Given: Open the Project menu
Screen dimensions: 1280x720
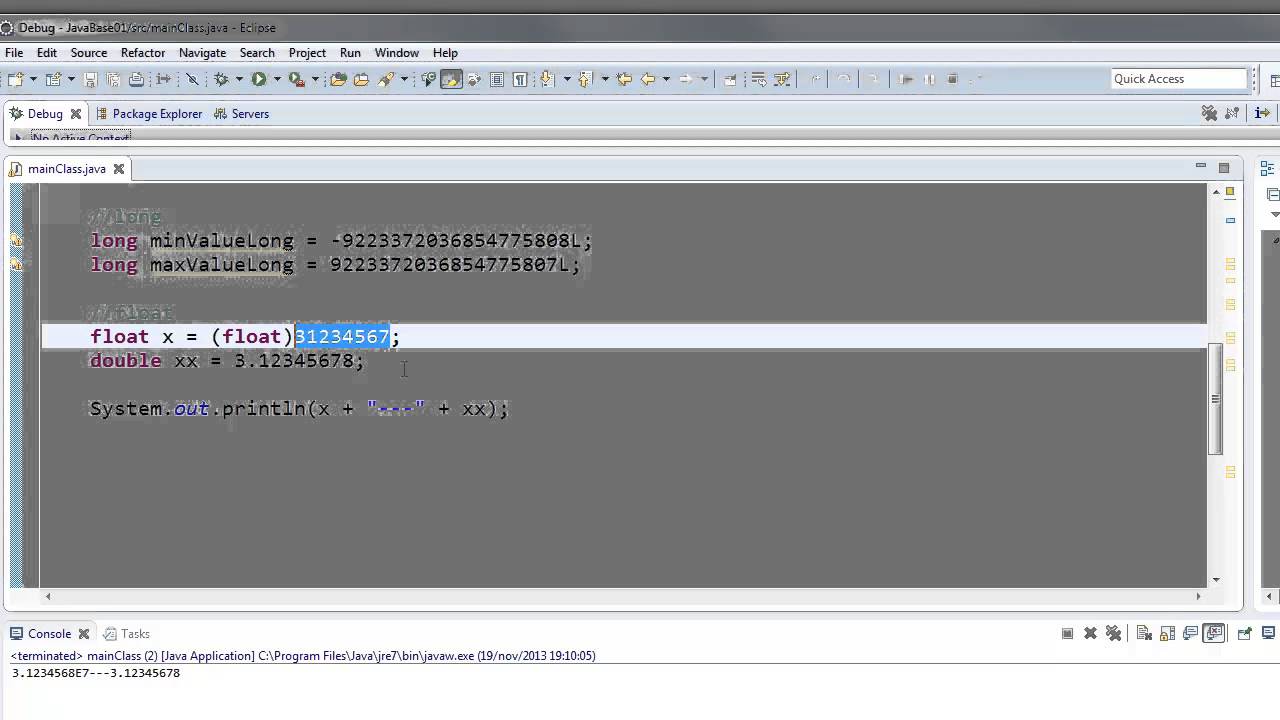Looking at the screenshot, I should pyautogui.click(x=307, y=53).
